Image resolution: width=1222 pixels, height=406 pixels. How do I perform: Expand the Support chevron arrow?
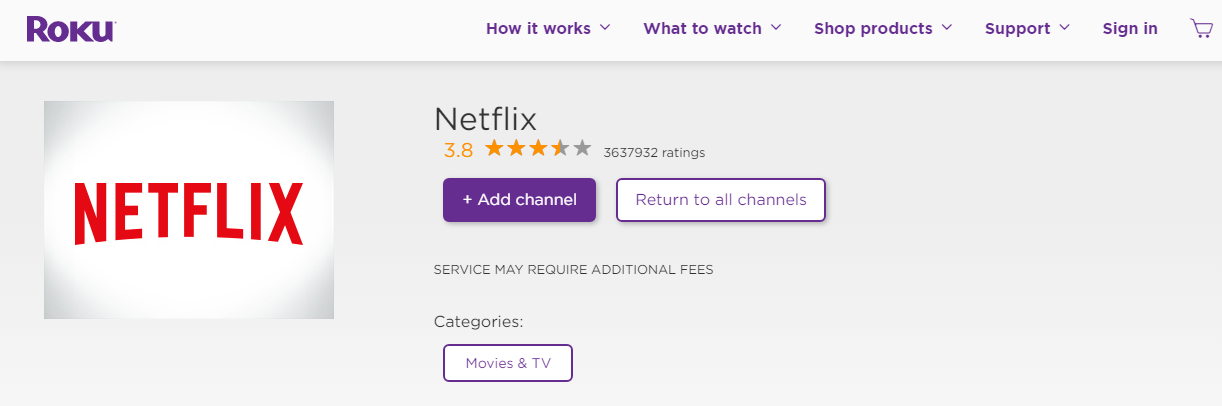1064,28
